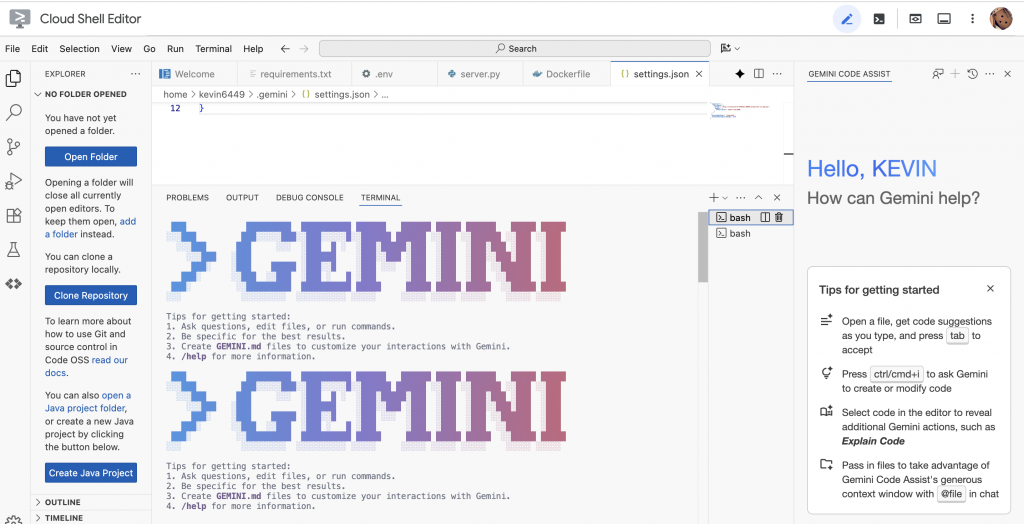
Task: Open the Source Control view
Action: coord(13,147)
